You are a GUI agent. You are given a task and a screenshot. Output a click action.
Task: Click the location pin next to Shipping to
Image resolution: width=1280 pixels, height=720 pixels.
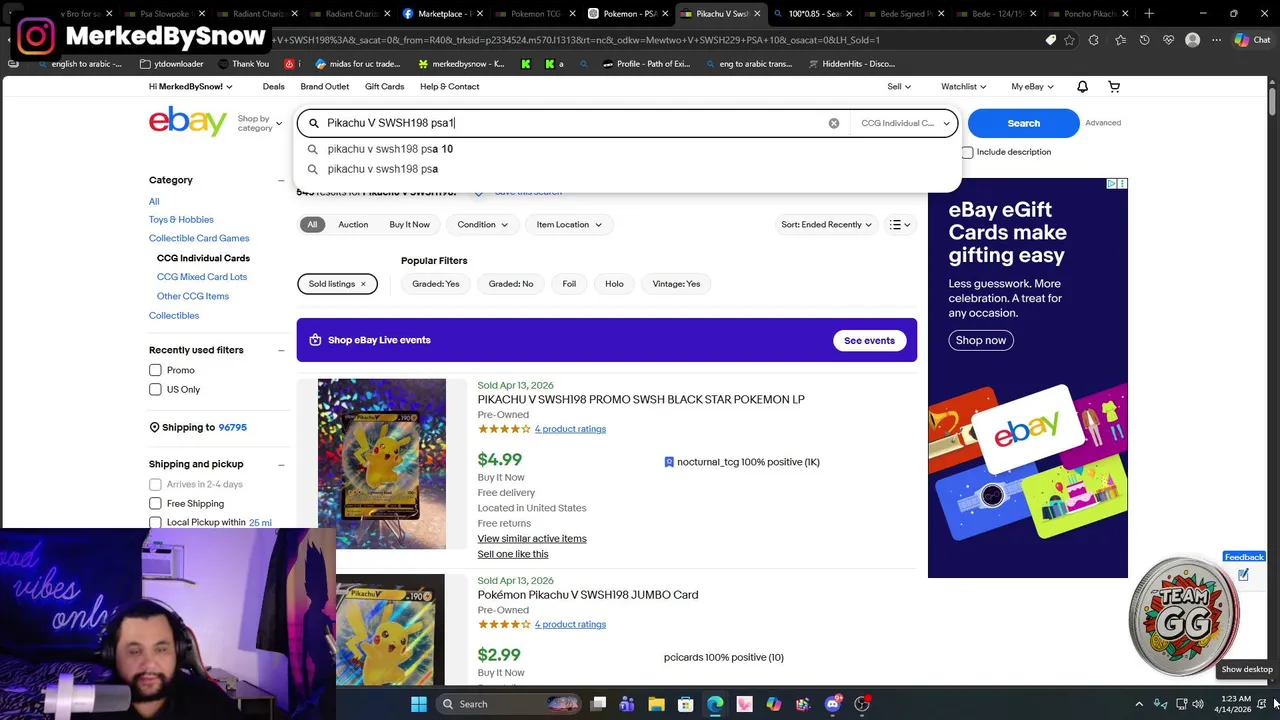[x=154, y=427]
